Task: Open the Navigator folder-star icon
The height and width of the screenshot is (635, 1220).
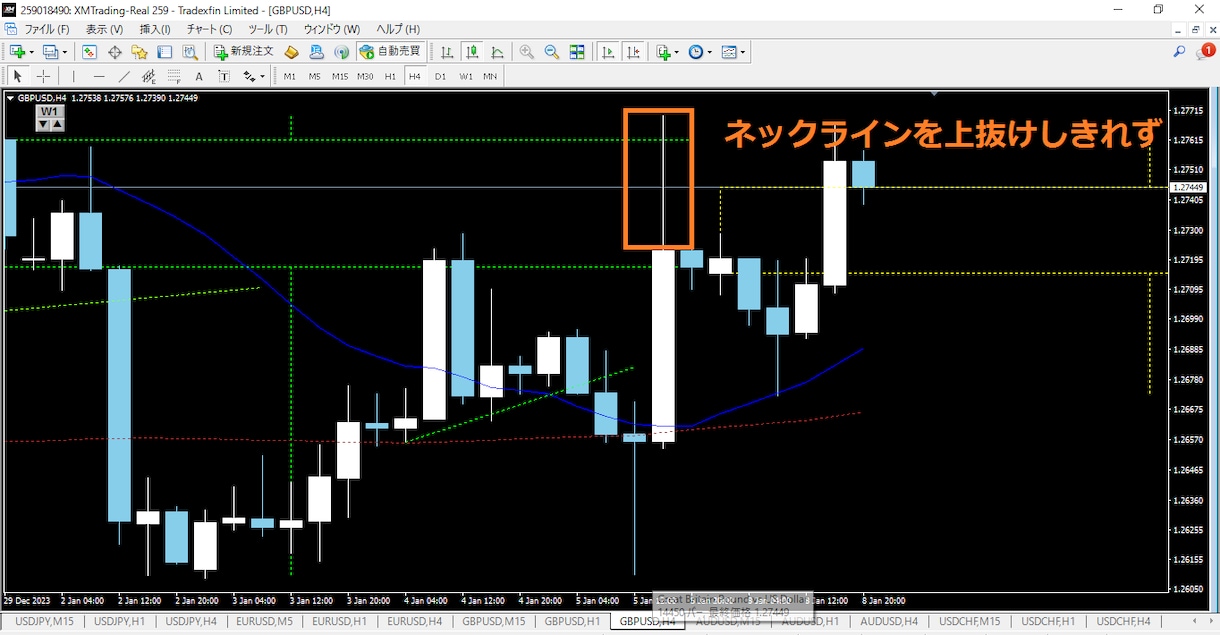Action: (140, 52)
